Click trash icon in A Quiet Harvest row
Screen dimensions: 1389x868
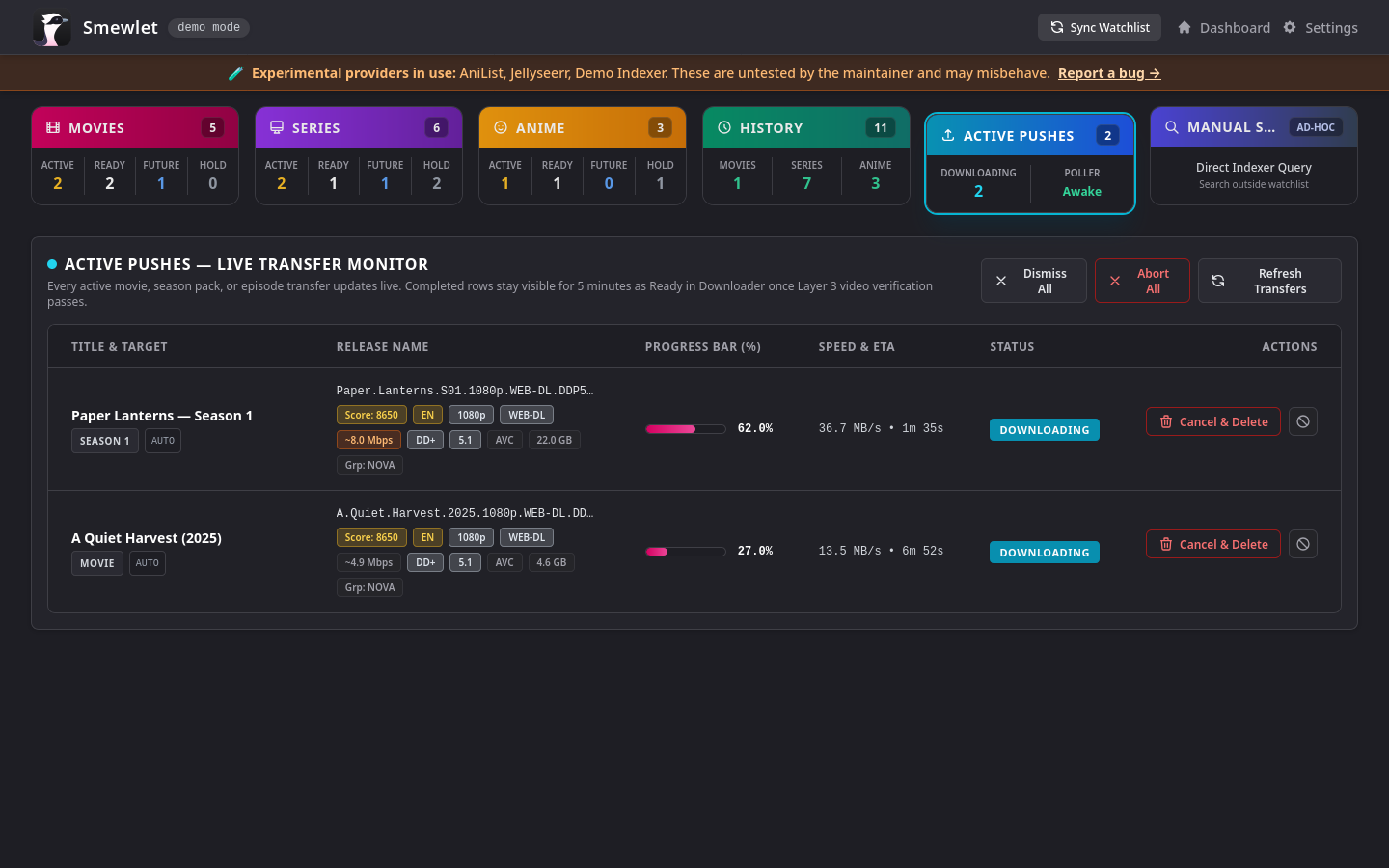click(x=1166, y=544)
